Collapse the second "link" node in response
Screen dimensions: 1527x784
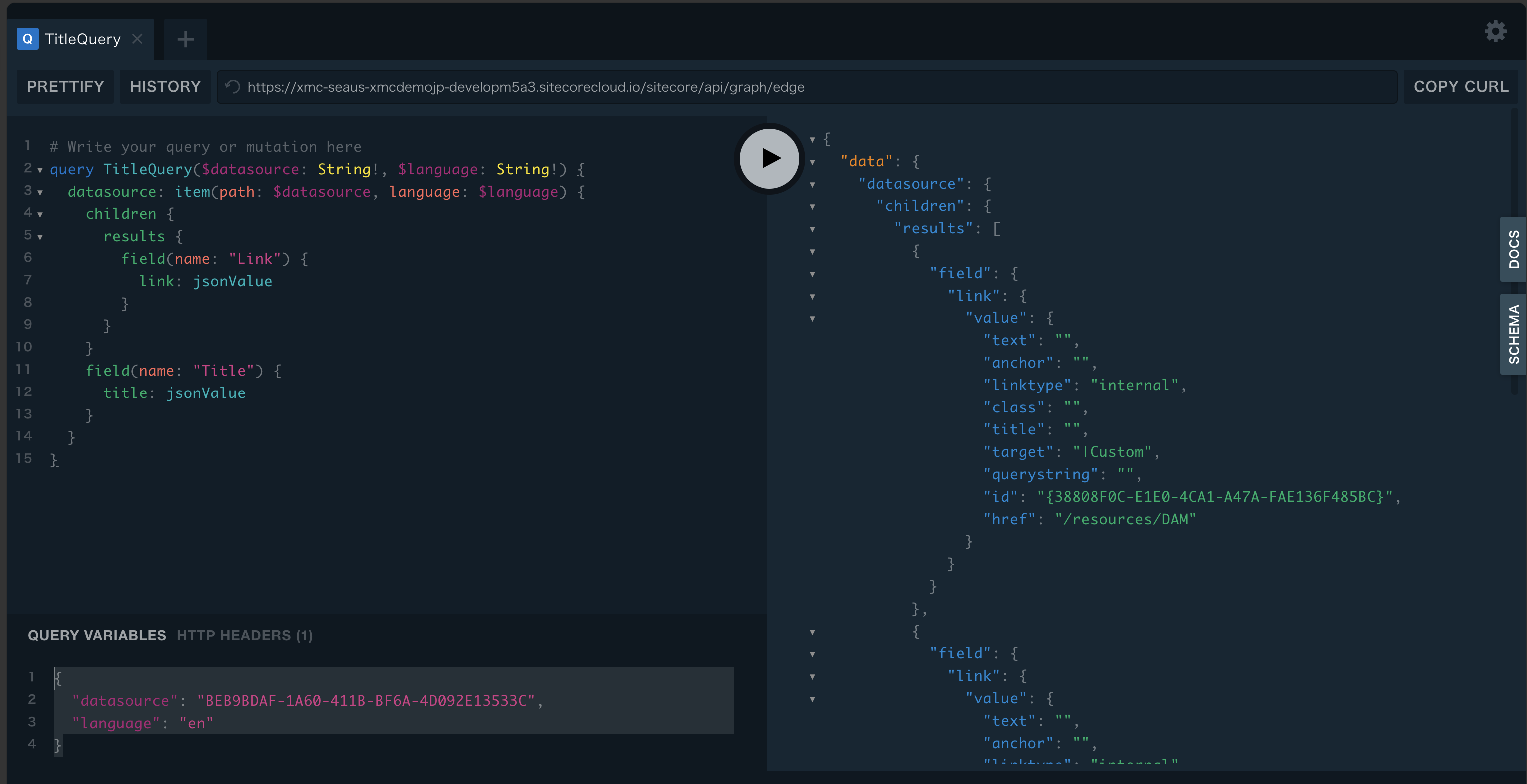(x=812, y=677)
